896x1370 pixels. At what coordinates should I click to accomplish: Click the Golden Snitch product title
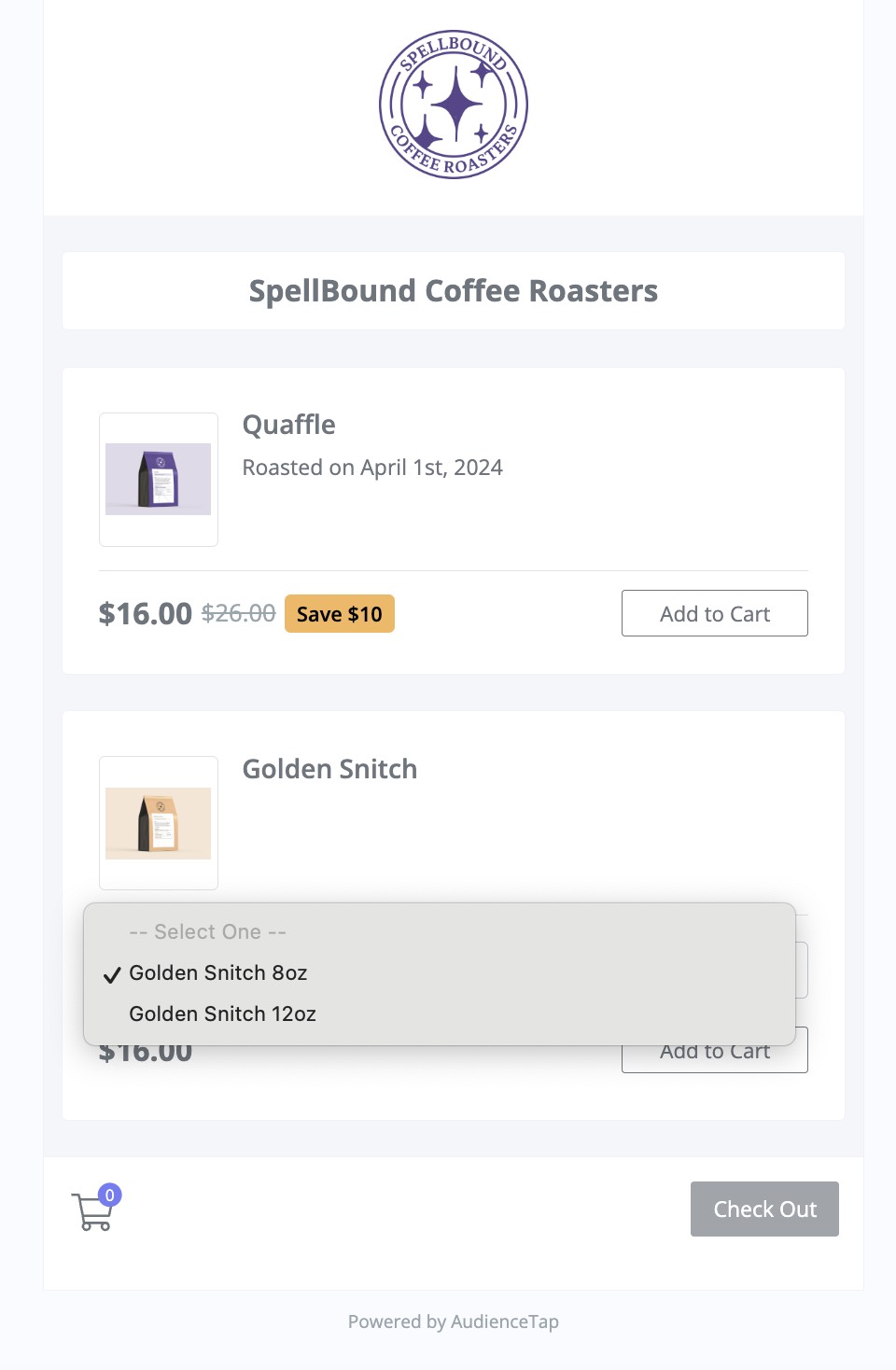click(329, 769)
